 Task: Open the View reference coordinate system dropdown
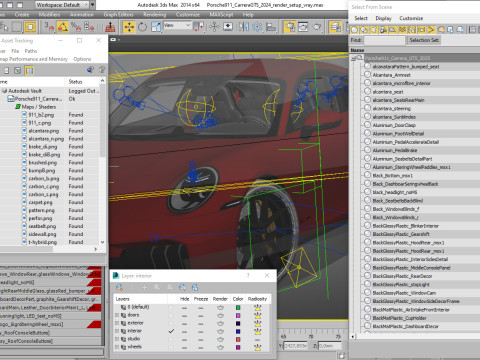pos(177,25)
